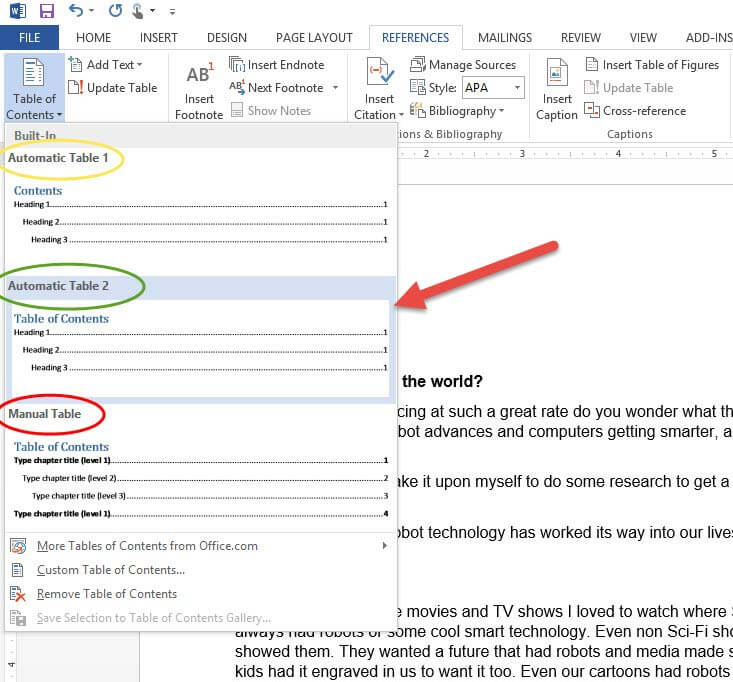Open touch mode dropdown arrow
This screenshot has height=682, width=733.
152,11
